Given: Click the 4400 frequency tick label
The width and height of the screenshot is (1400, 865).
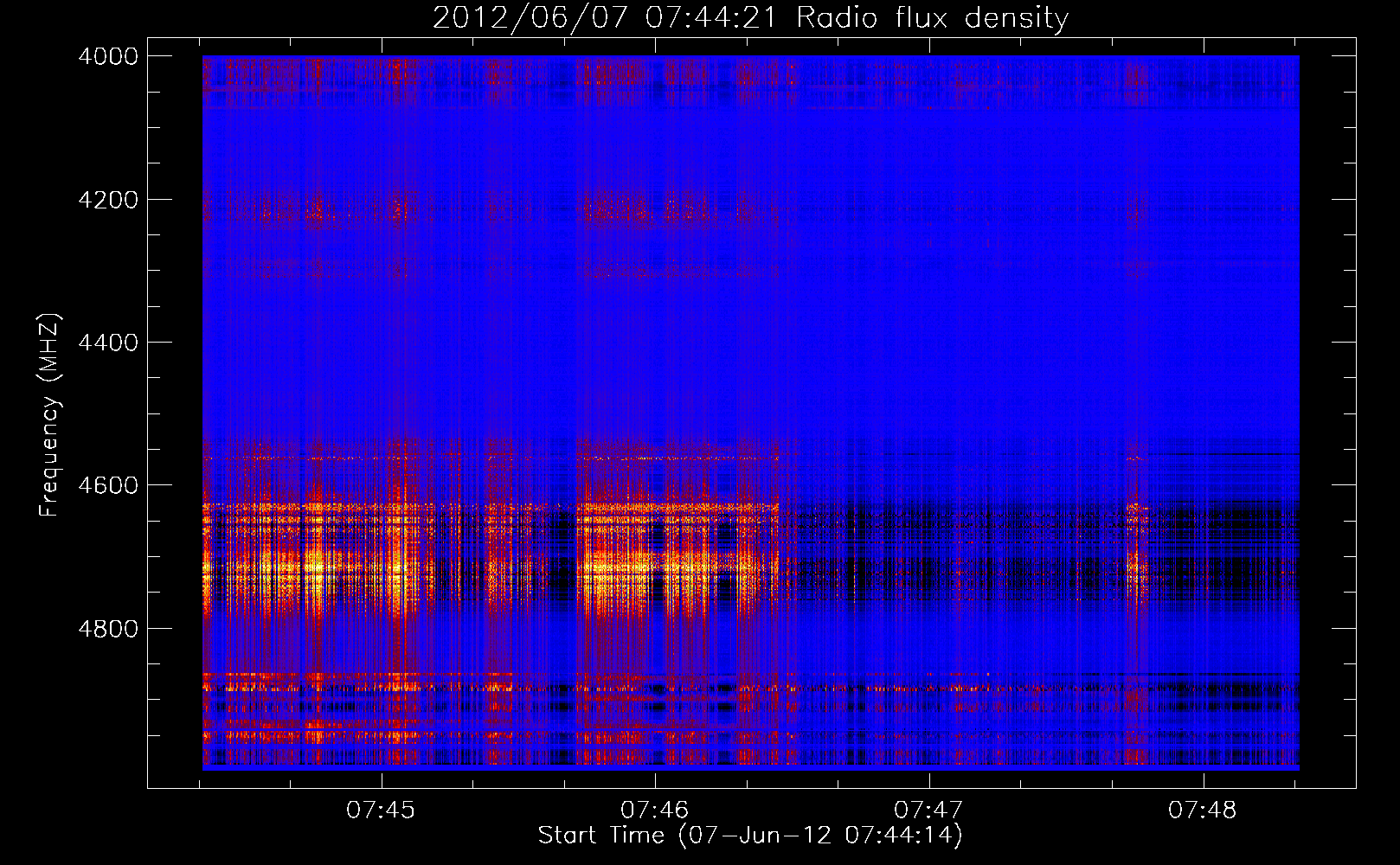Looking at the screenshot, I should click(x=108, y=343).
